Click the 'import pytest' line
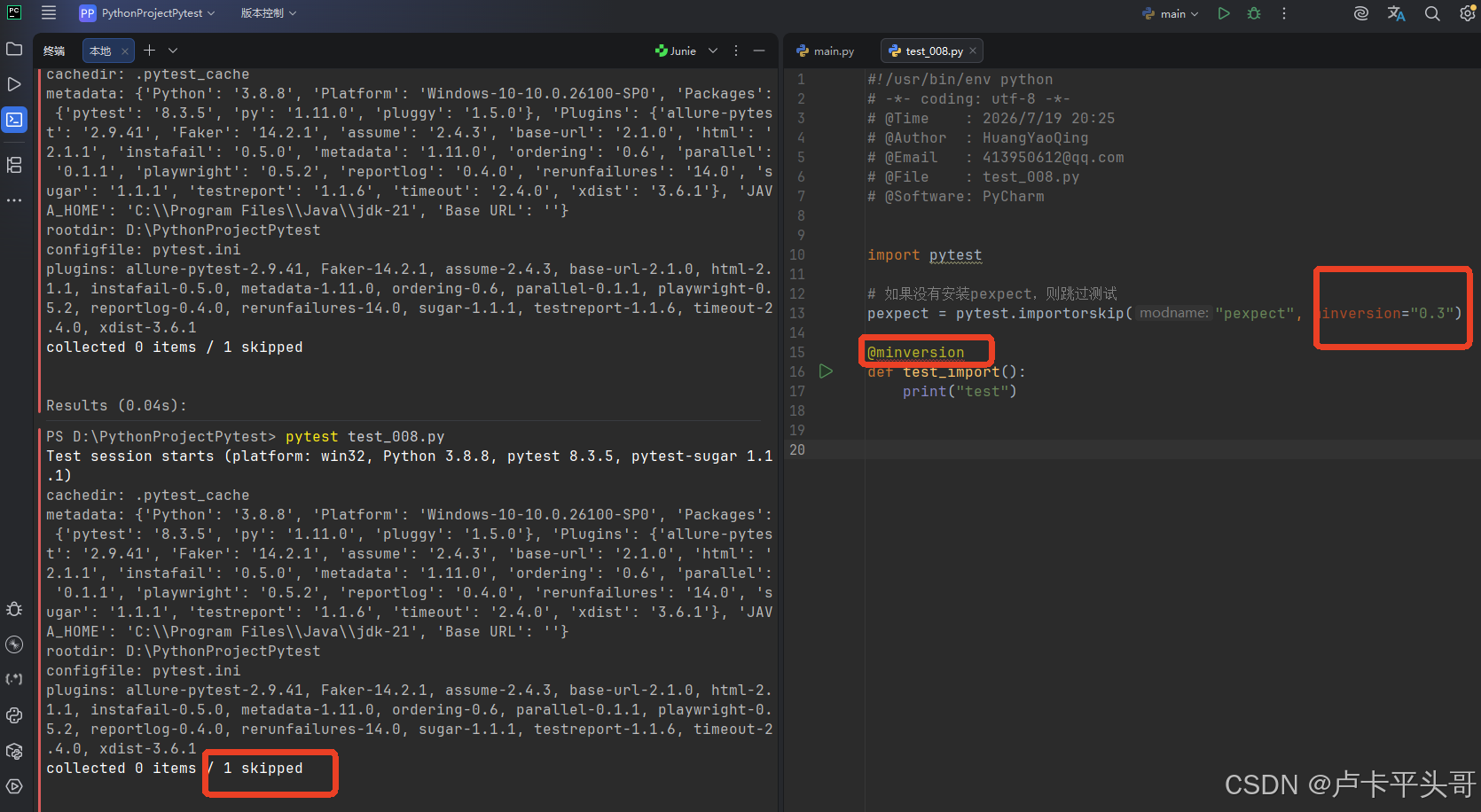Screen dimensions: 1481x812 point(924,254)
